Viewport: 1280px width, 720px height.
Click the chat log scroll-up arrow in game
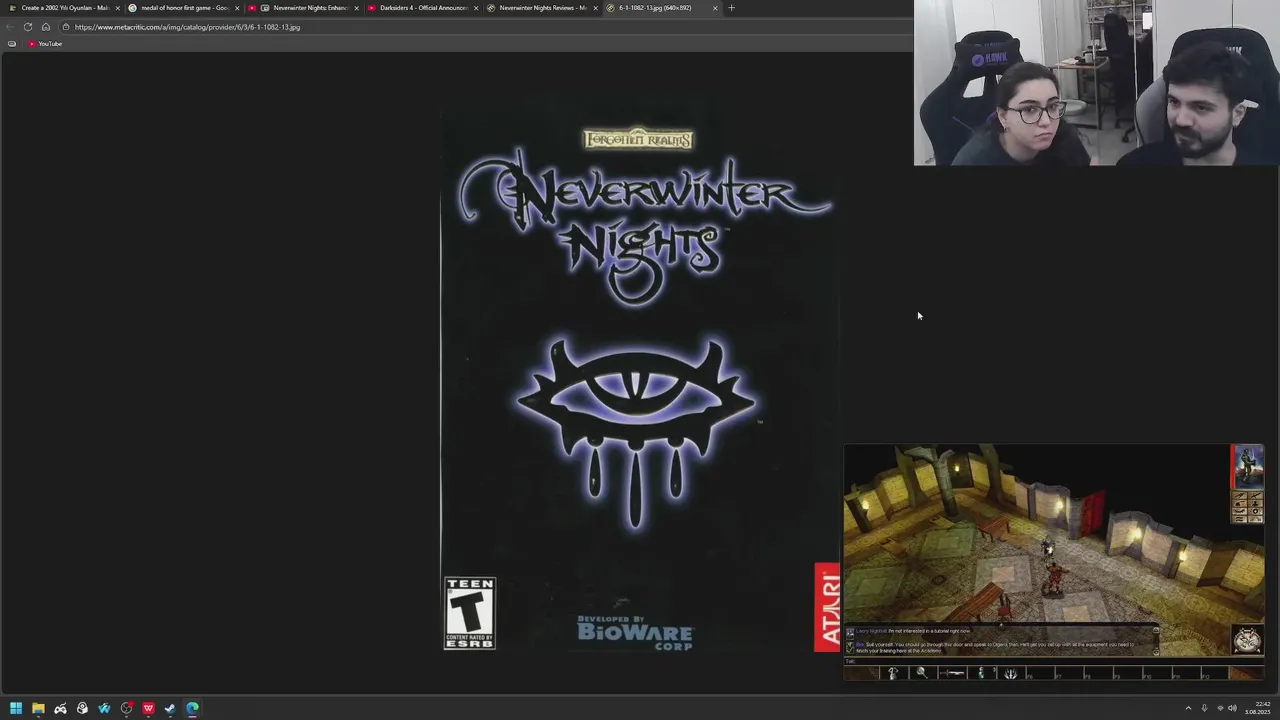[1156, 630]
